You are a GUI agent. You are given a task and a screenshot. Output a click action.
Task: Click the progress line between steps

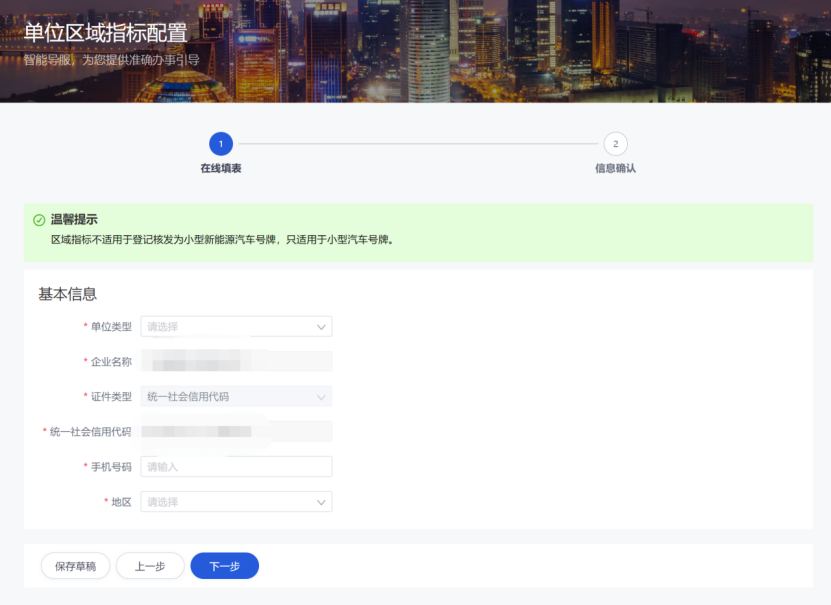coord(418,144)
